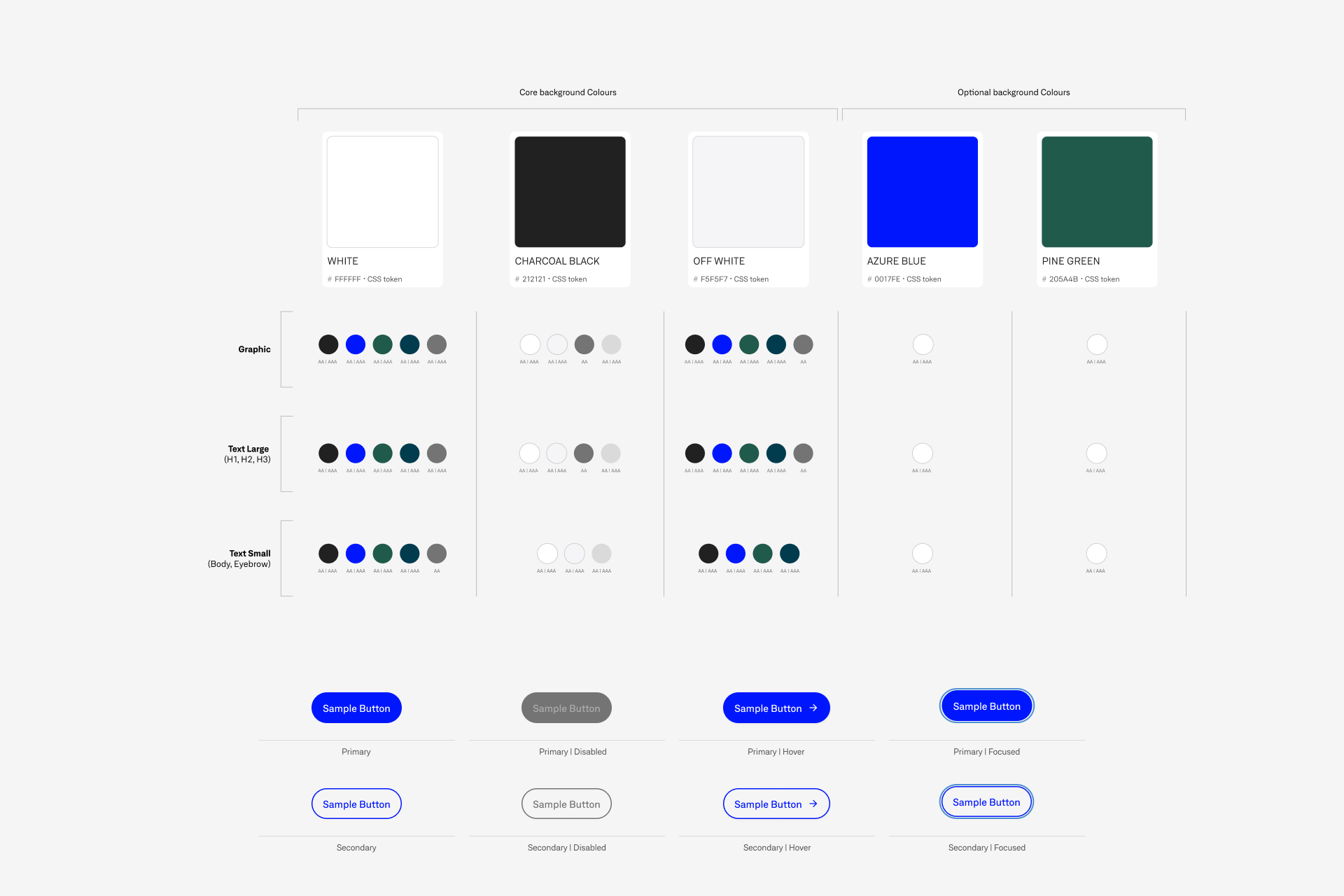Pick light grey dot in Charcoal column Graphic row
Viewport: 1344px width, 896px height.
[611, 344]
